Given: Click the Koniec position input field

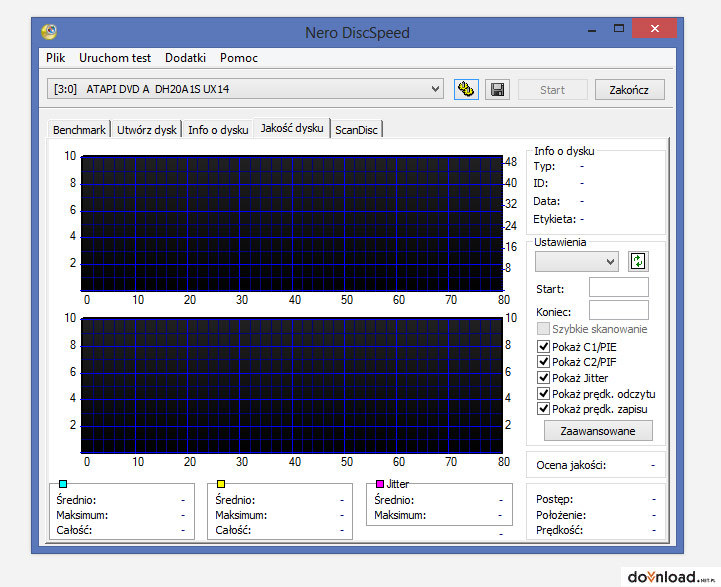Looking at the screenshot, I should (618, 310).
